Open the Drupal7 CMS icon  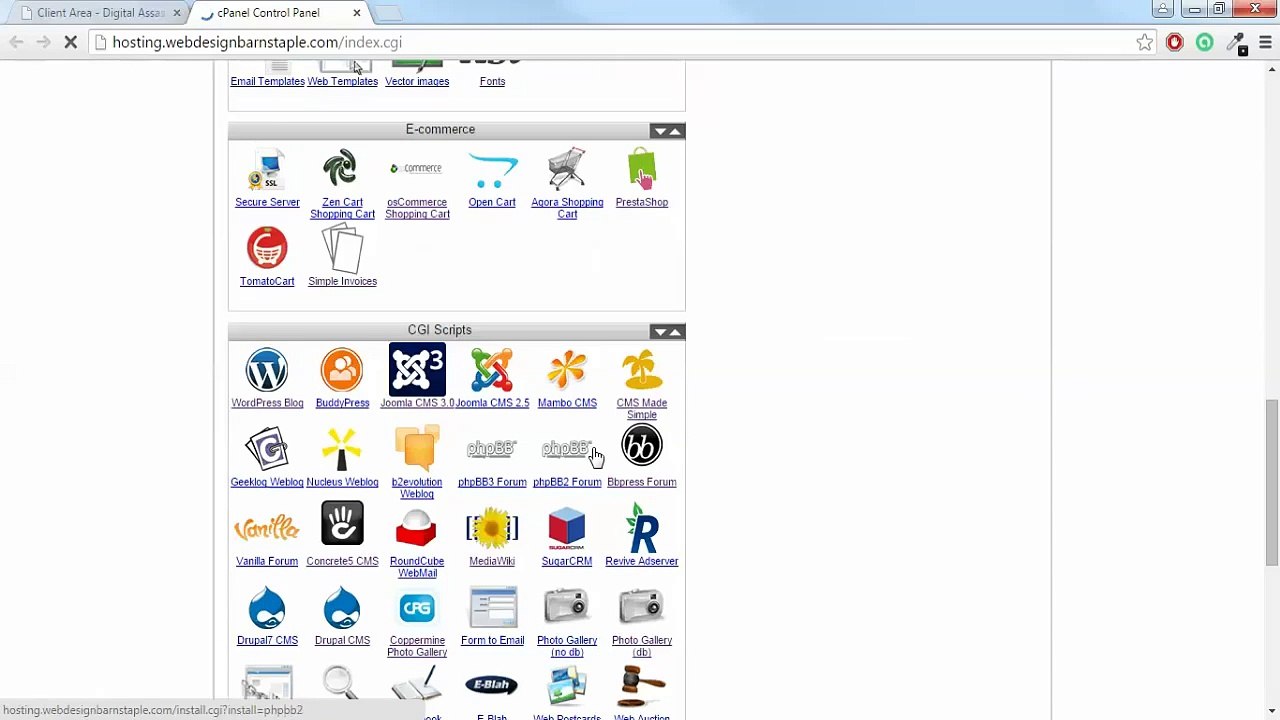(x=267, y=608)
